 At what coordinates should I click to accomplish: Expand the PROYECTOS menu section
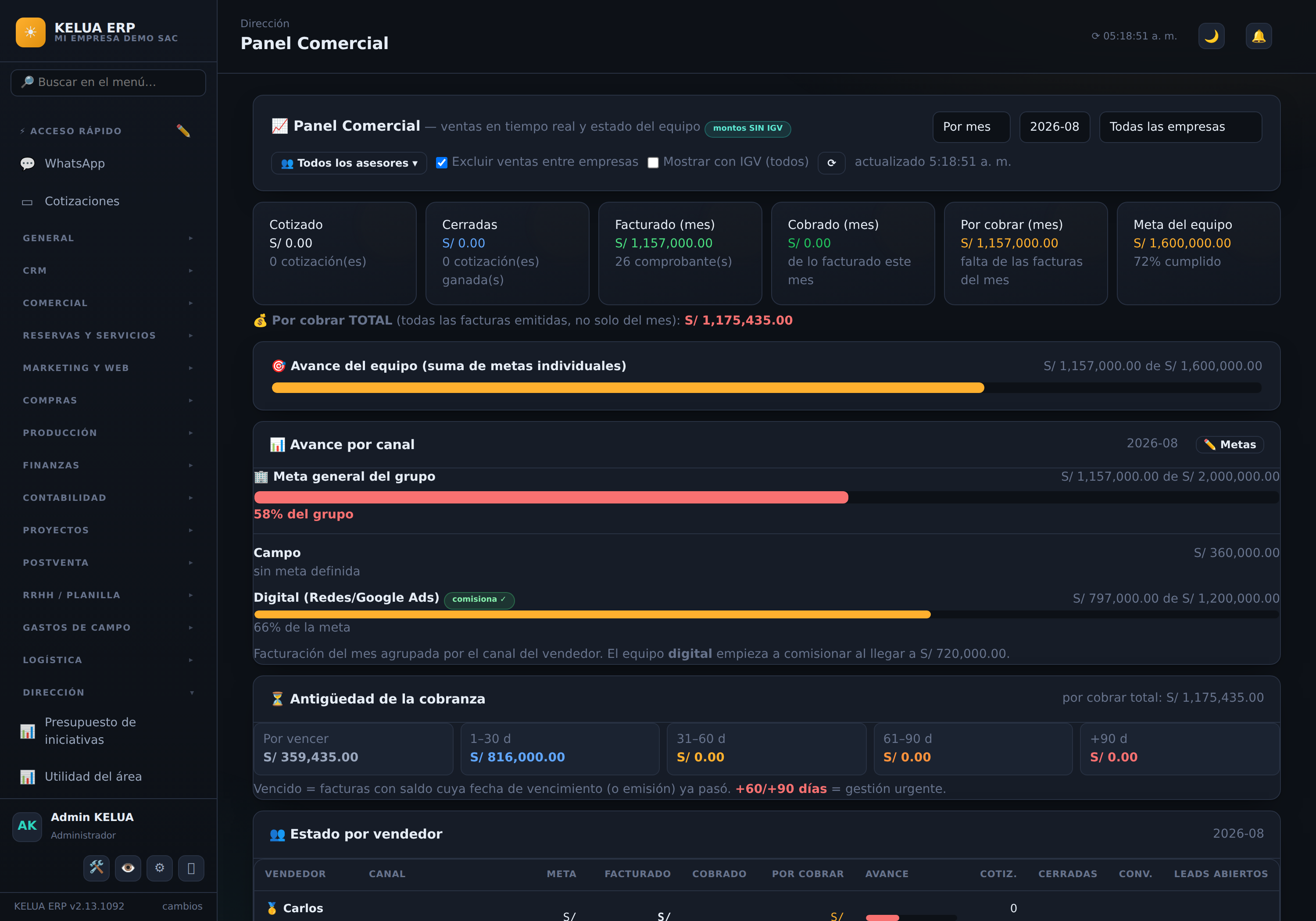click(108, 530)
